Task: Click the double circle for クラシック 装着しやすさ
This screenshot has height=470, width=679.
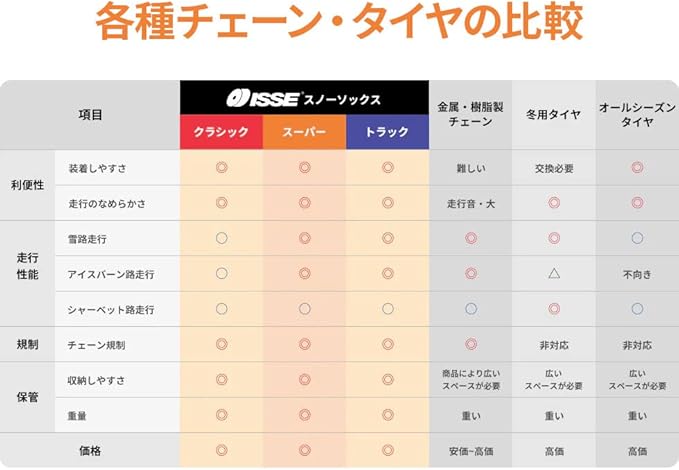Action: (x=222, y=167)
